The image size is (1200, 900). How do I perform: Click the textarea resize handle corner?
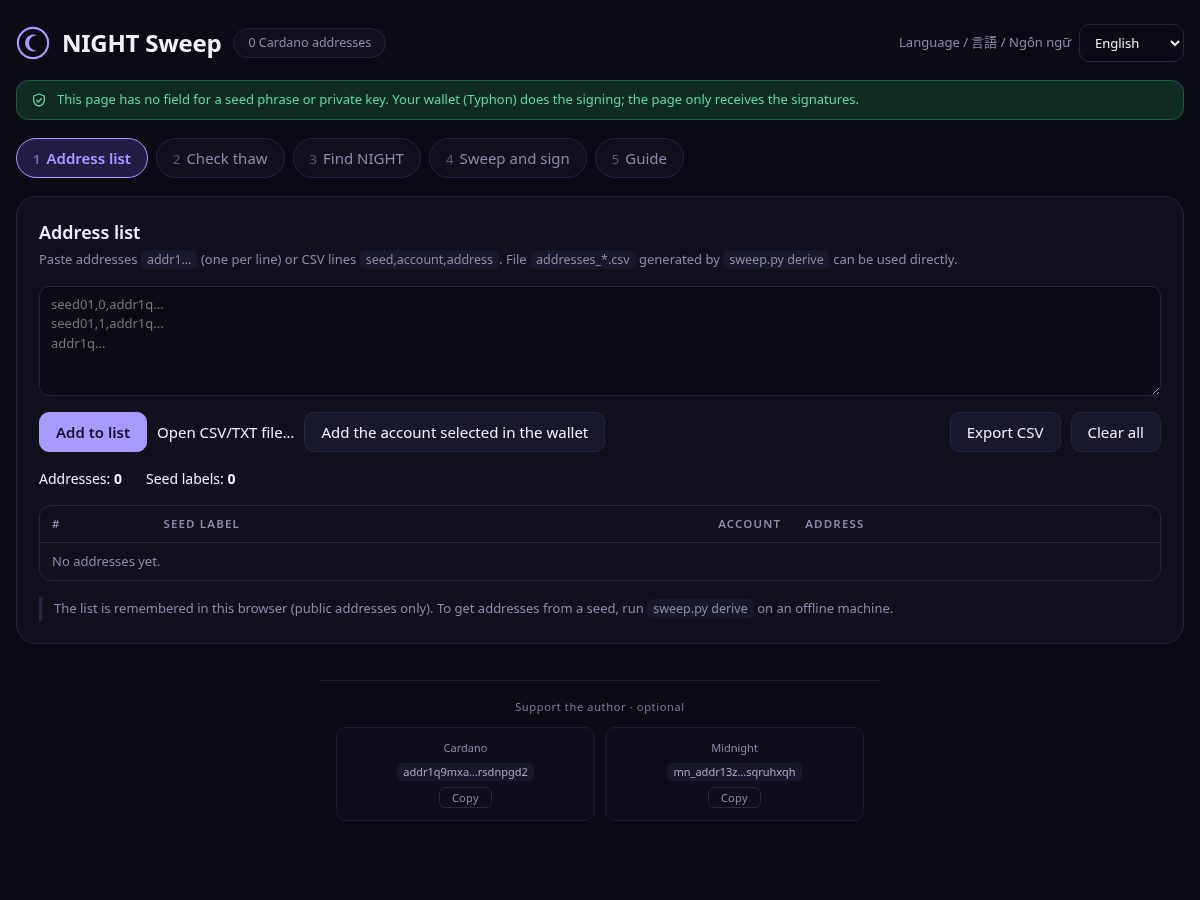tap(1154, 389)
